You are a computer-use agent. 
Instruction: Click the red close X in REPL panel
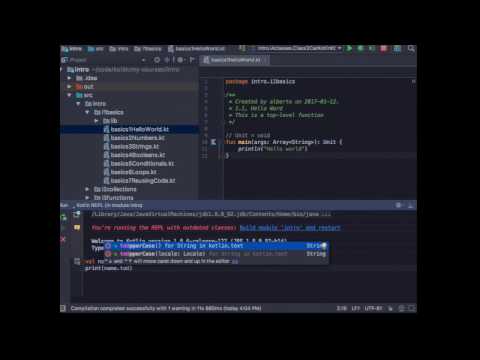click(x=63, y=239)
